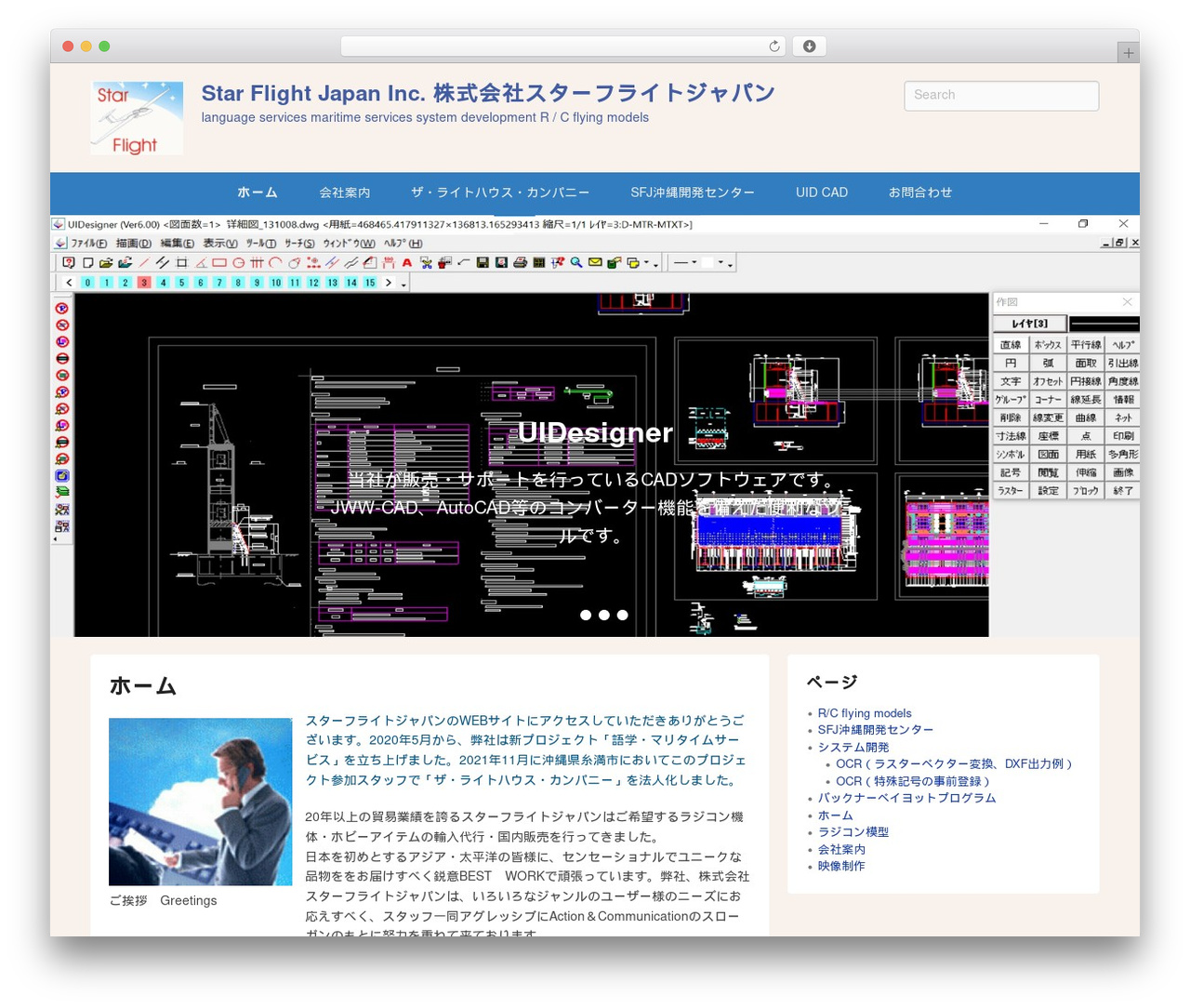
Task: Open the バックナーベイヨットプログラム link
Action: pyautogui.click(x=906, y=798)
